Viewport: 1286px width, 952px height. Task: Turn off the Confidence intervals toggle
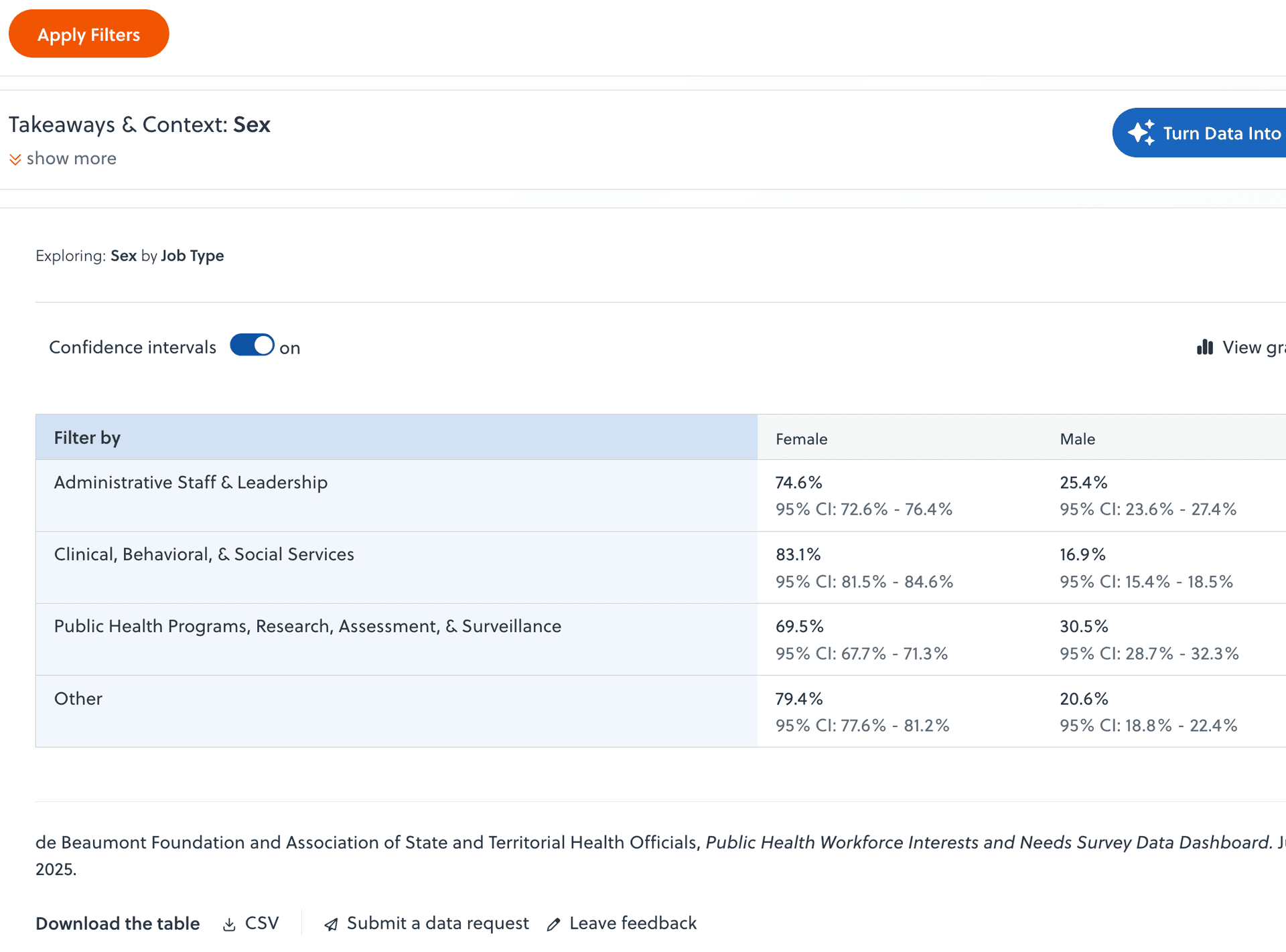tap(252, 345)
